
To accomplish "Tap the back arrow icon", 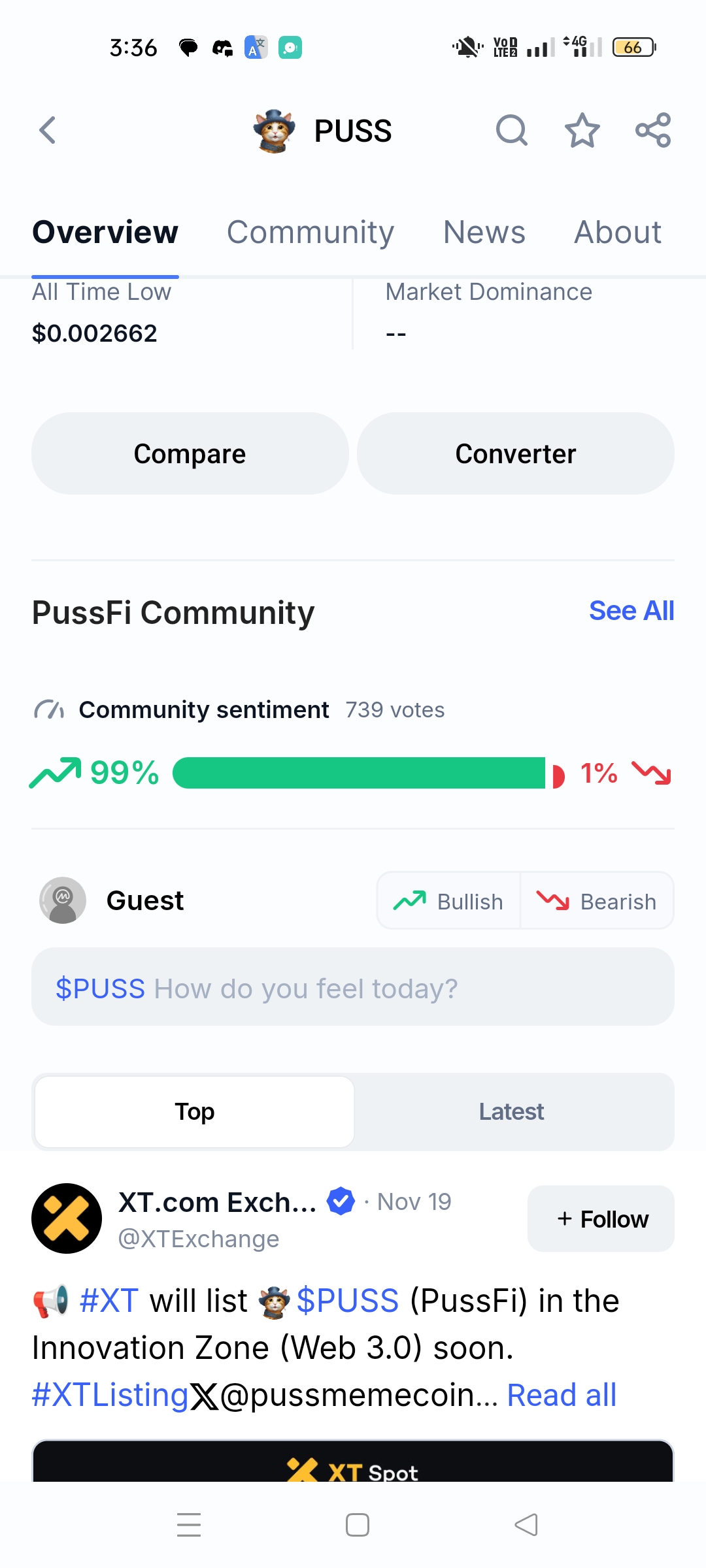I will (48, 130).
